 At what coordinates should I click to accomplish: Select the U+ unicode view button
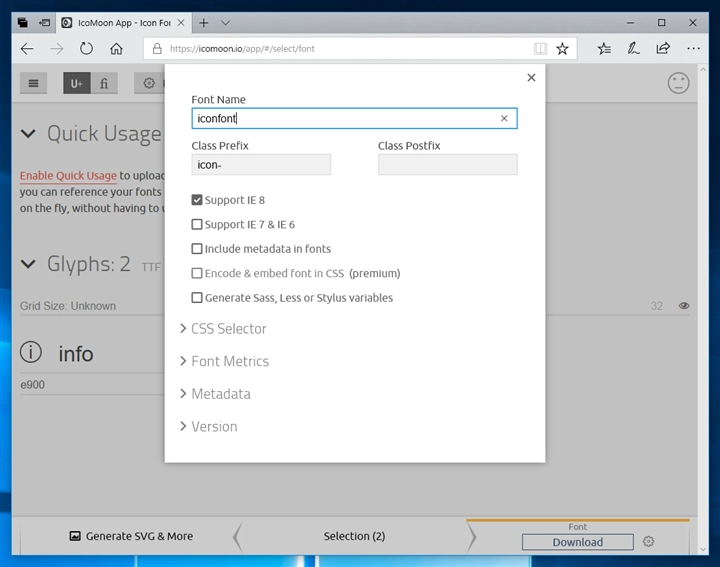click(x=77, y=83)
